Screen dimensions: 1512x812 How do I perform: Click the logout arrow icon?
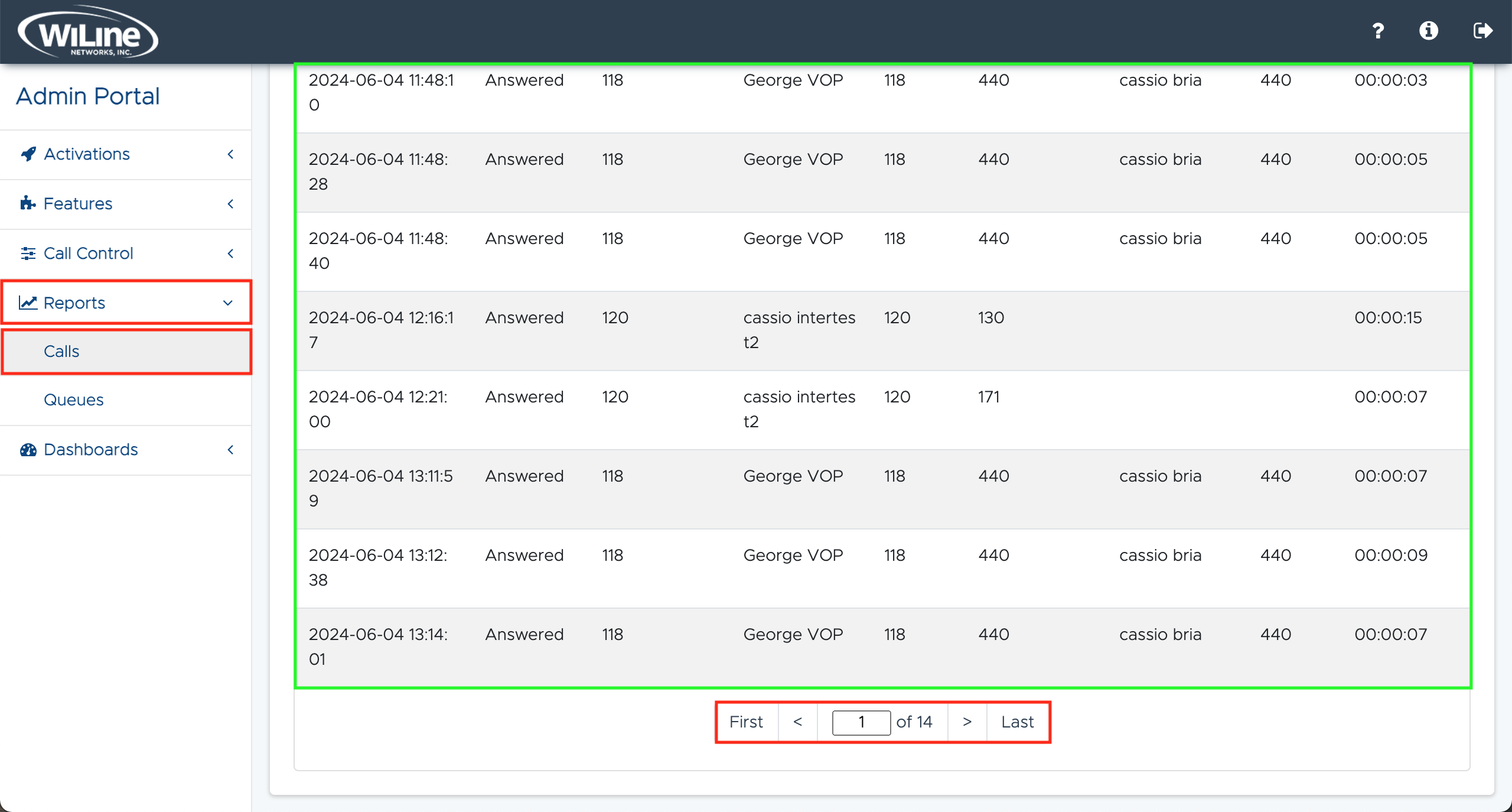pyautogui.click(x=1482, y=31)
